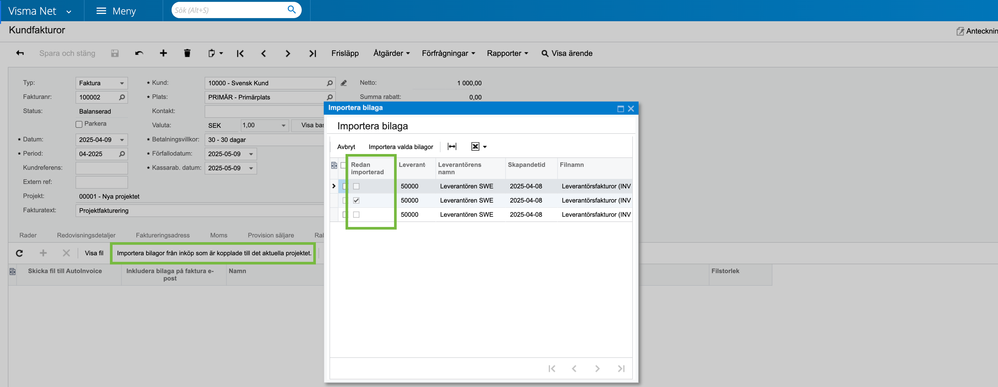
Task: Add a new invoice with plus icon
Action: pyautogui.click(x=163, y=53)
